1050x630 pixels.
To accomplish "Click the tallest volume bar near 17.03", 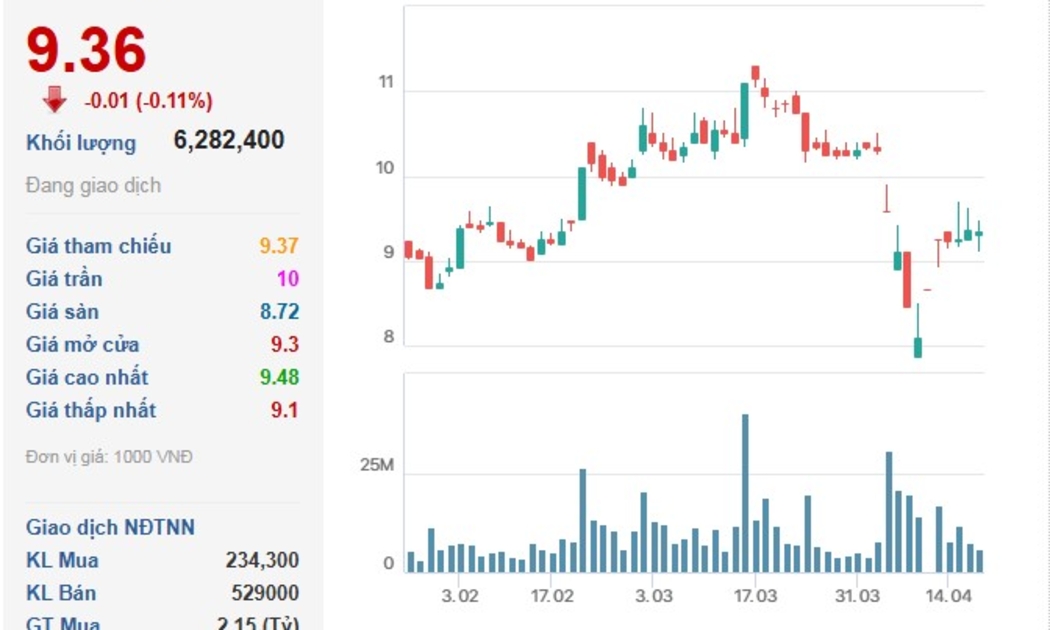I will click(x=745, y=492).
